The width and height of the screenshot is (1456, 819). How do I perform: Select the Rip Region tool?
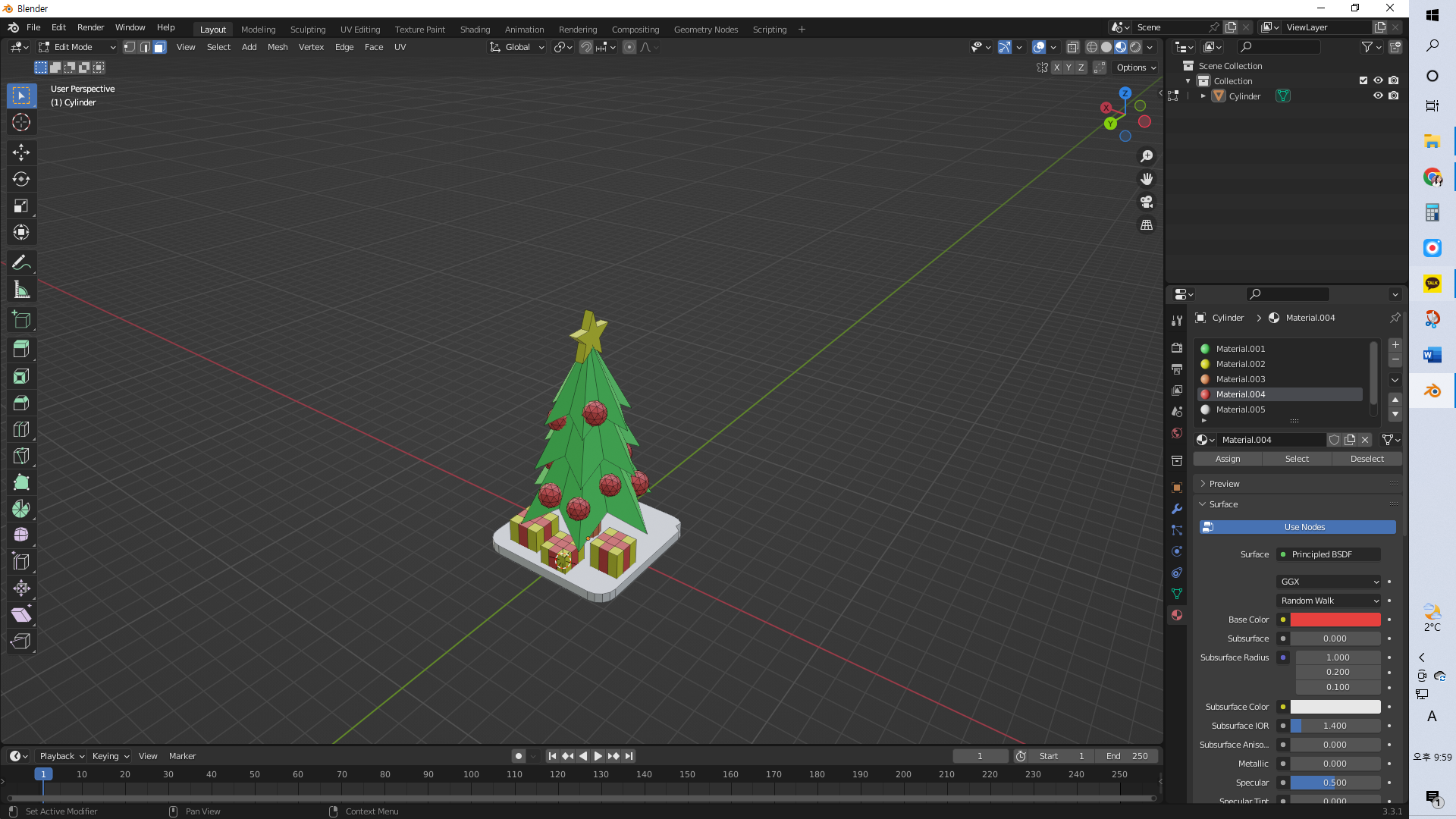click(21, 642)
